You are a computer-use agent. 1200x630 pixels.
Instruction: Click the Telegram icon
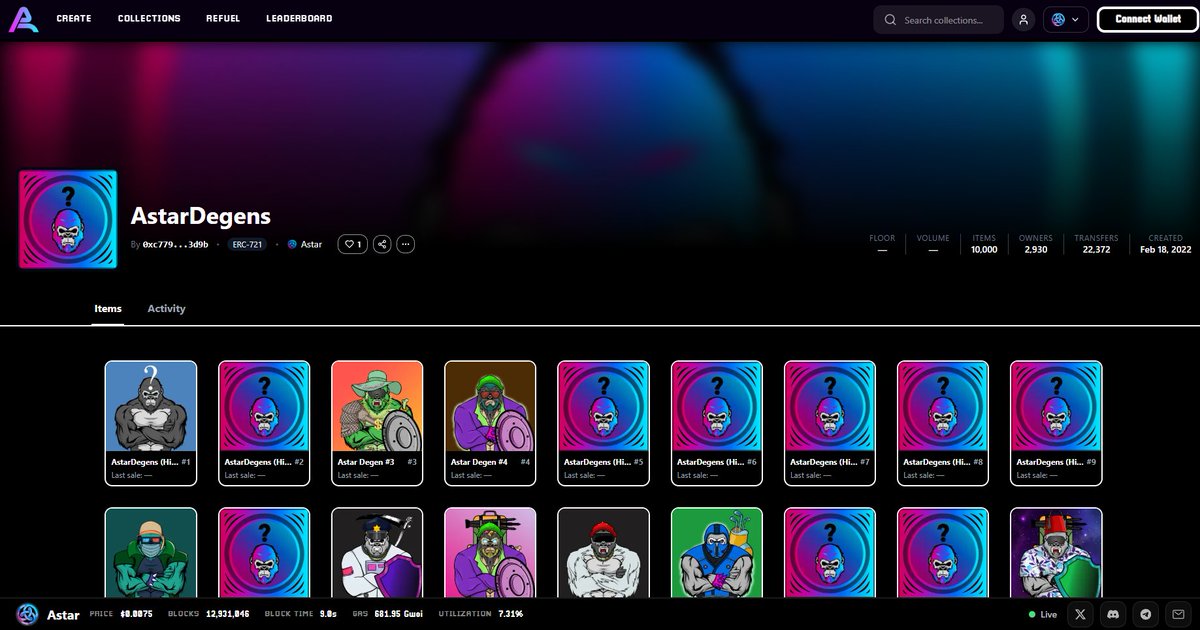(1146, 614)
